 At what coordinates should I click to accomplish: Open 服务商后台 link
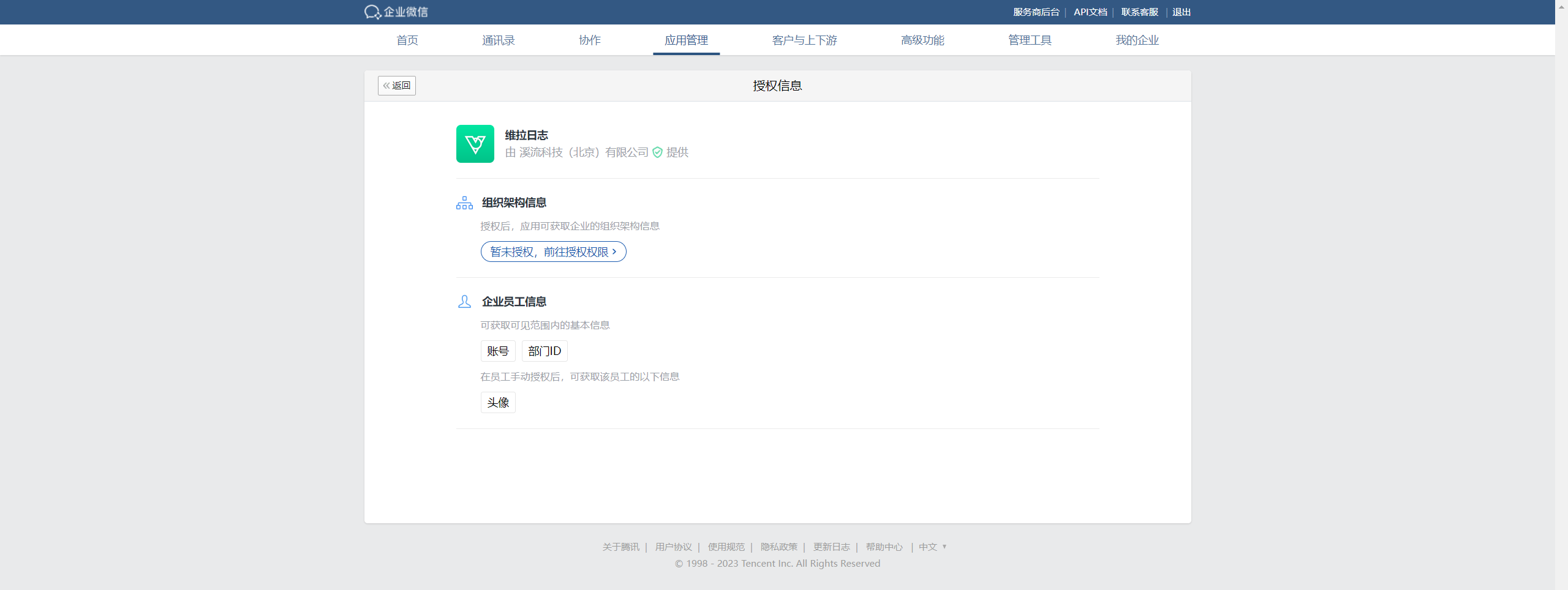[x=1036, y=12]
